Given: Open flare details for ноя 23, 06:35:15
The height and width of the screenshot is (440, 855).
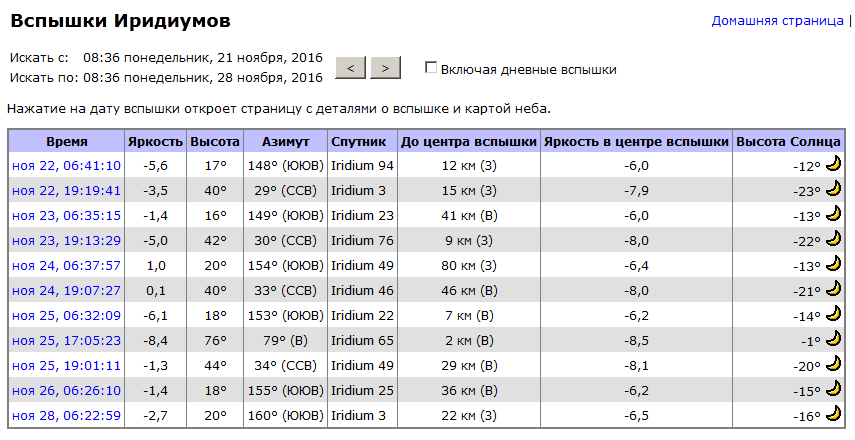Looking at the screenshot, I should (67, 215).
